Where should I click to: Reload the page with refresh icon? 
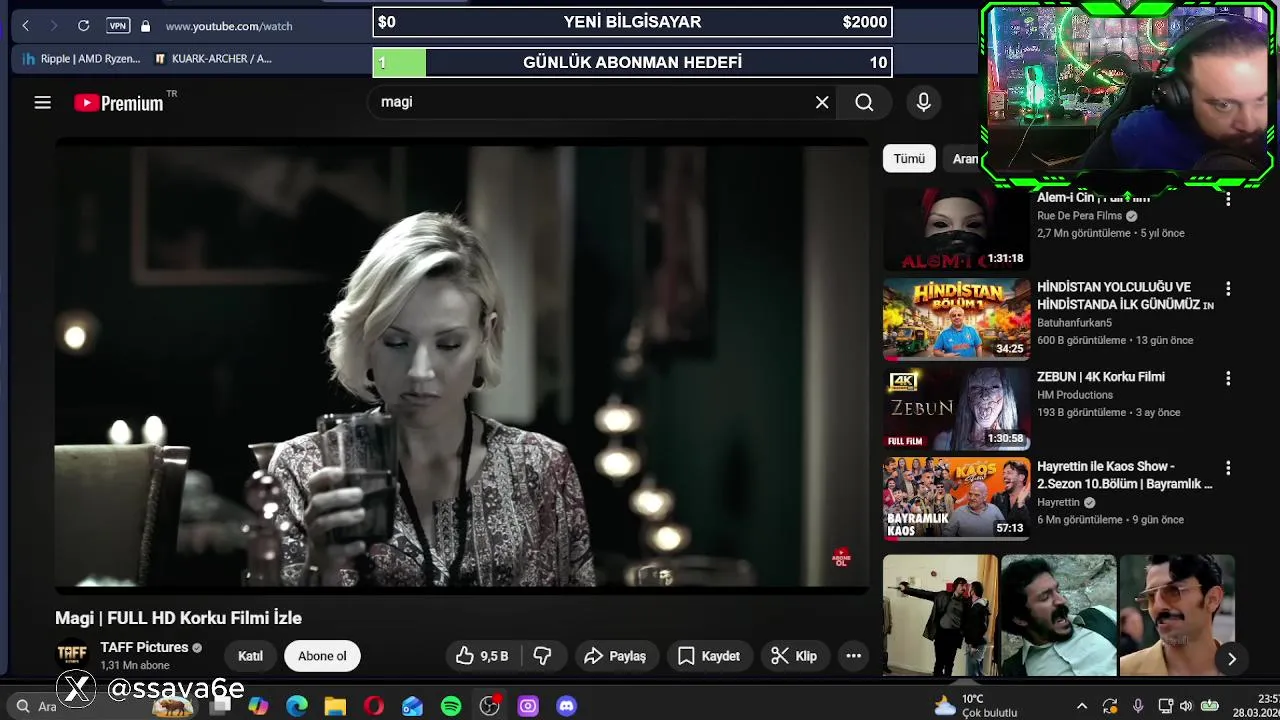pyautogui.click(x=84, y=26)
